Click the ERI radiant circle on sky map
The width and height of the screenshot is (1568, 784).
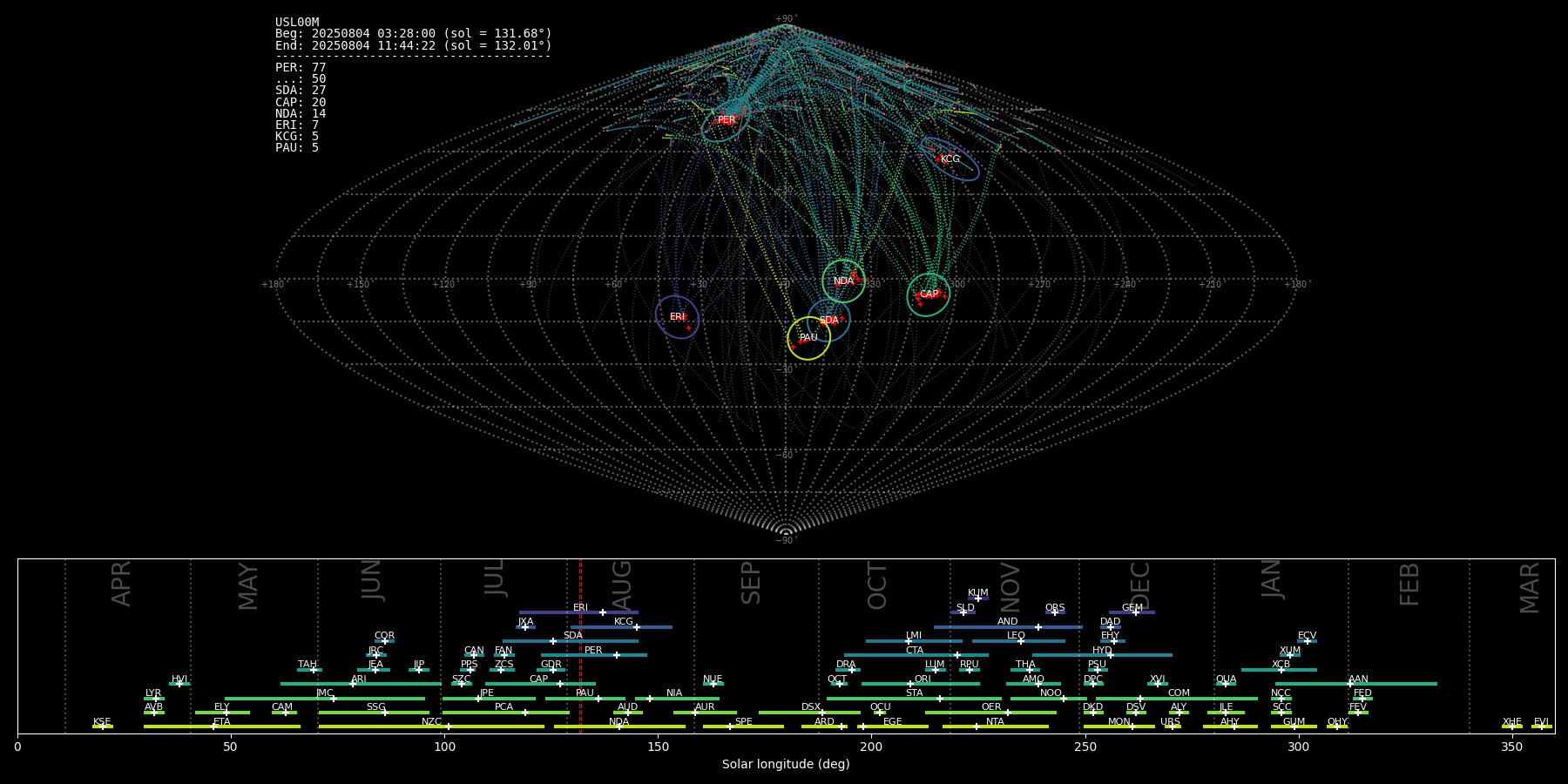(x=677, y=317)
